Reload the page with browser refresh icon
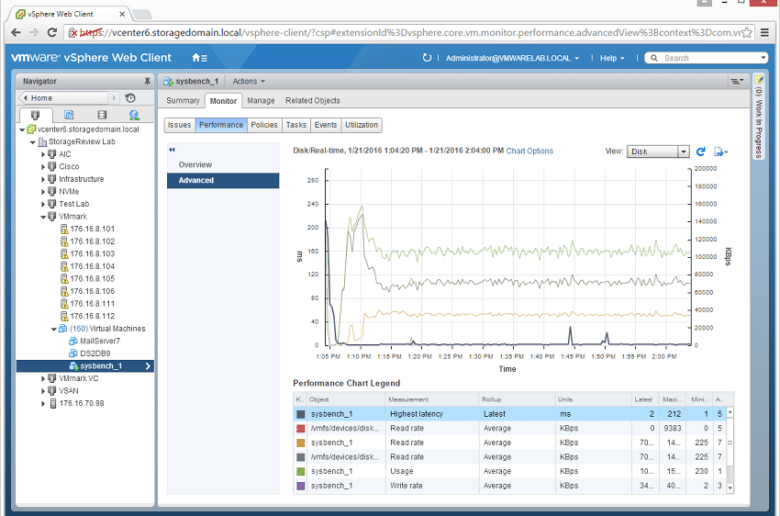 52,32
